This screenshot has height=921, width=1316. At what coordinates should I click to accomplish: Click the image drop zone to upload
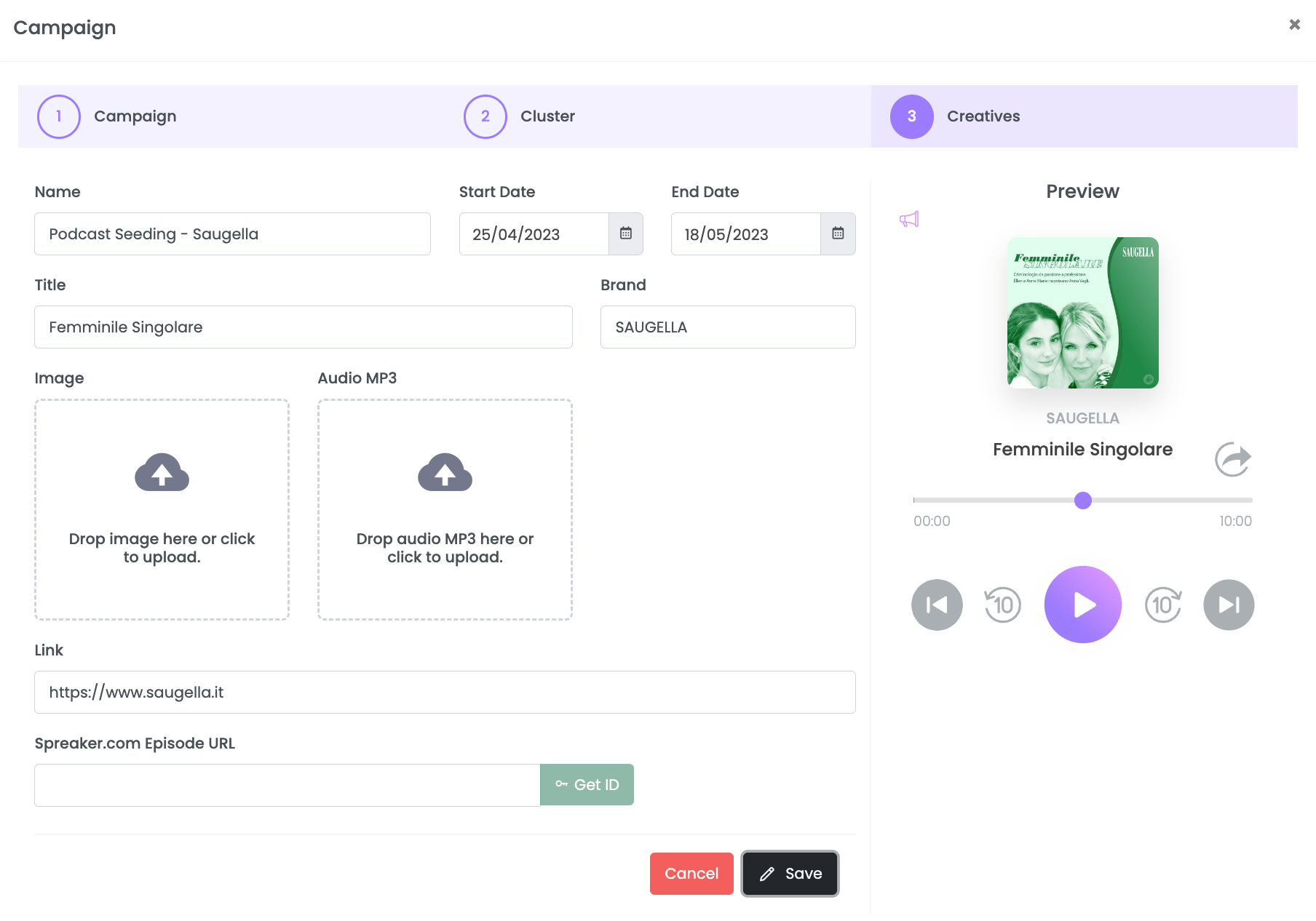[x=162, y=509]
